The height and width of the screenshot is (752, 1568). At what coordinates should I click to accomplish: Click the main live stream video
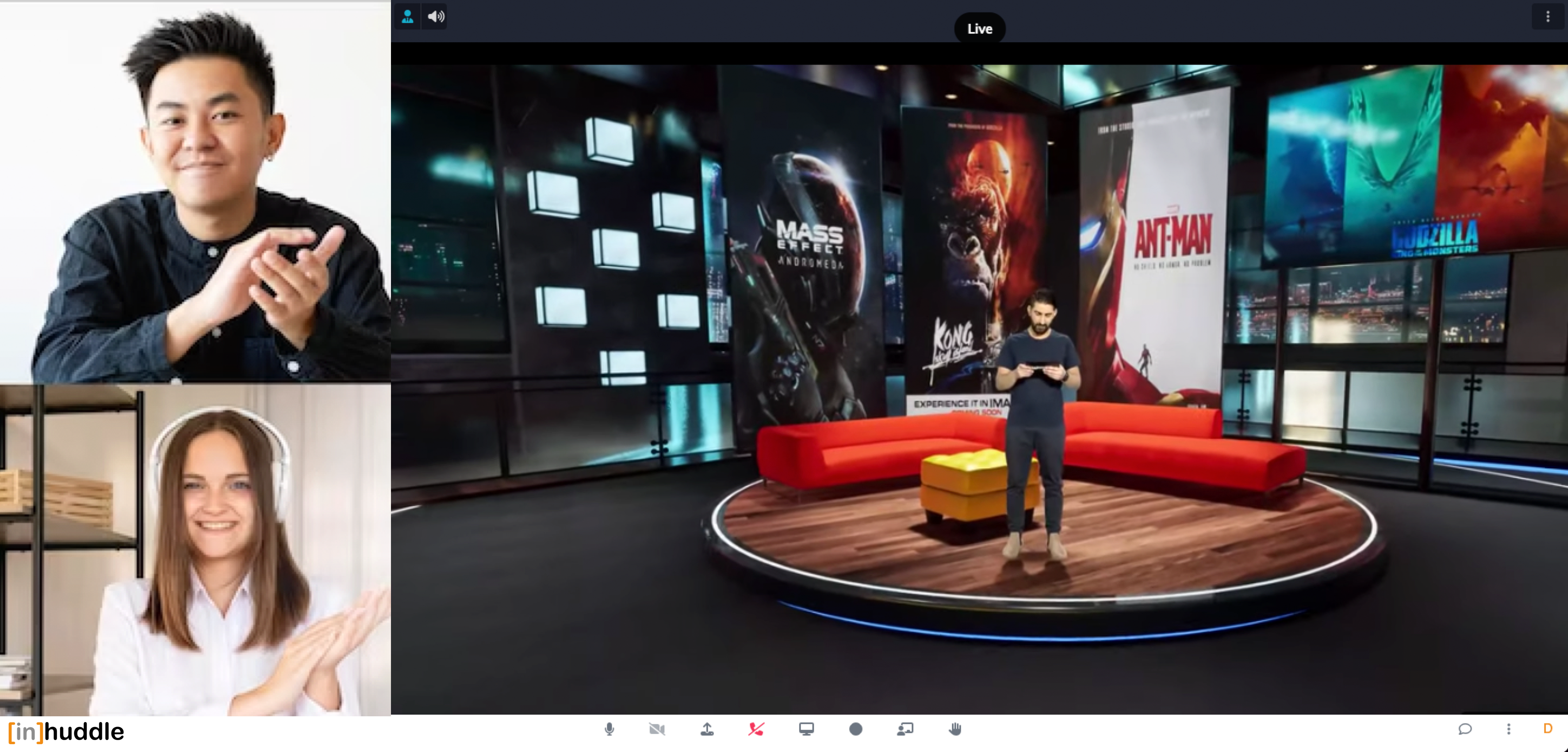pyautogui.click(x=979, y=390)
